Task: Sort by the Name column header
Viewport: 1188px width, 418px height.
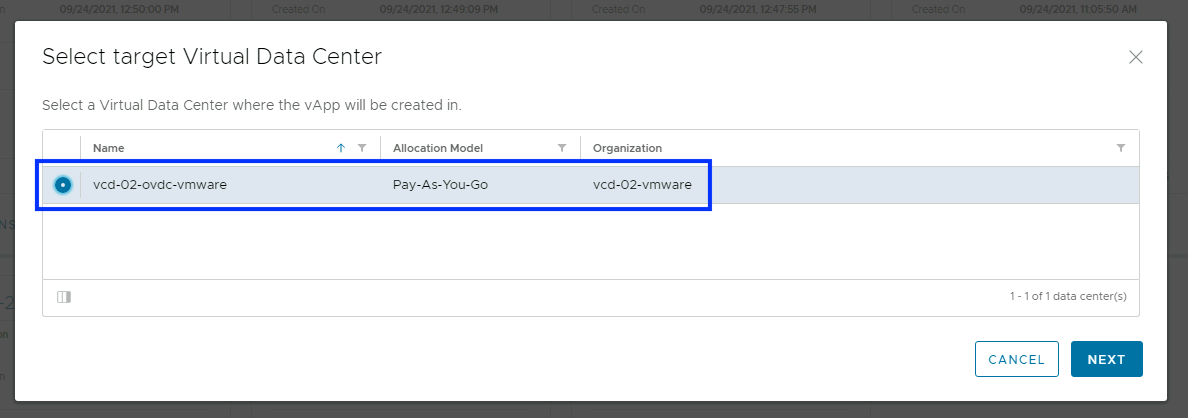Action: (109, 148)
